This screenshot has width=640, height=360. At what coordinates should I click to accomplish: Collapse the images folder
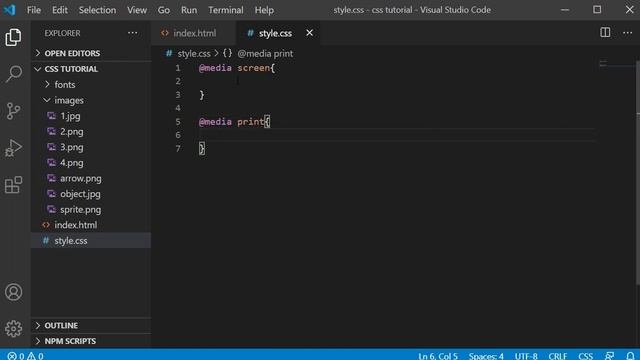pyautogui.click(x=91, y=100)
